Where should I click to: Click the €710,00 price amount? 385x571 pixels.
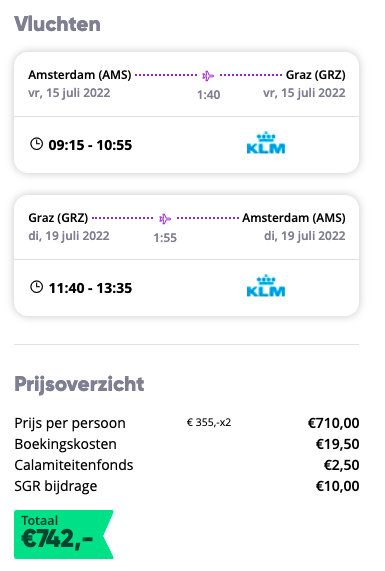(334, 423)
